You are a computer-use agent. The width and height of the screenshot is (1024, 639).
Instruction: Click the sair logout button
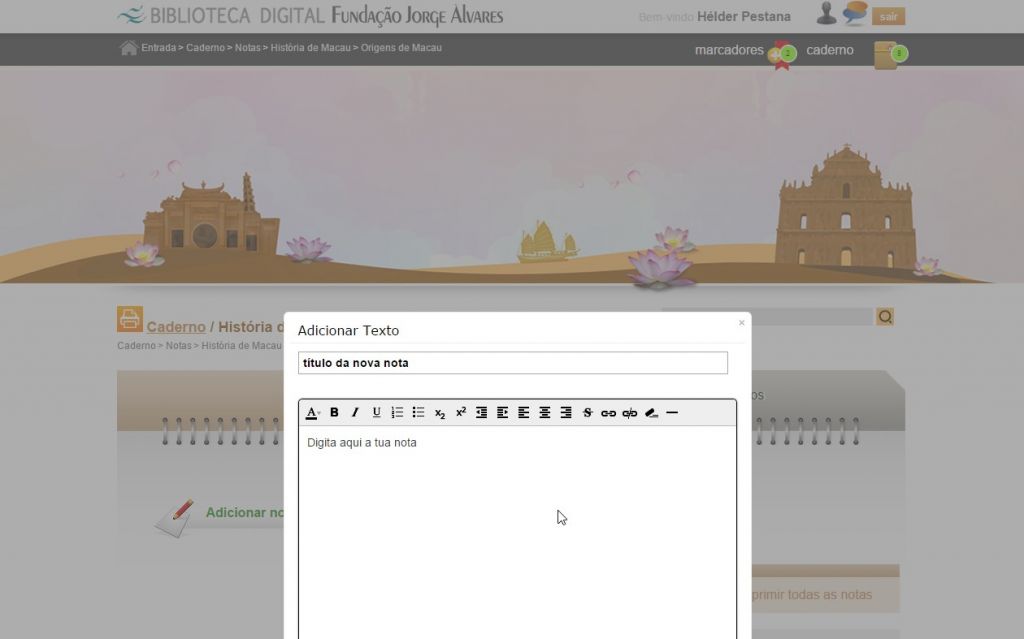click(x=888, y=17)
